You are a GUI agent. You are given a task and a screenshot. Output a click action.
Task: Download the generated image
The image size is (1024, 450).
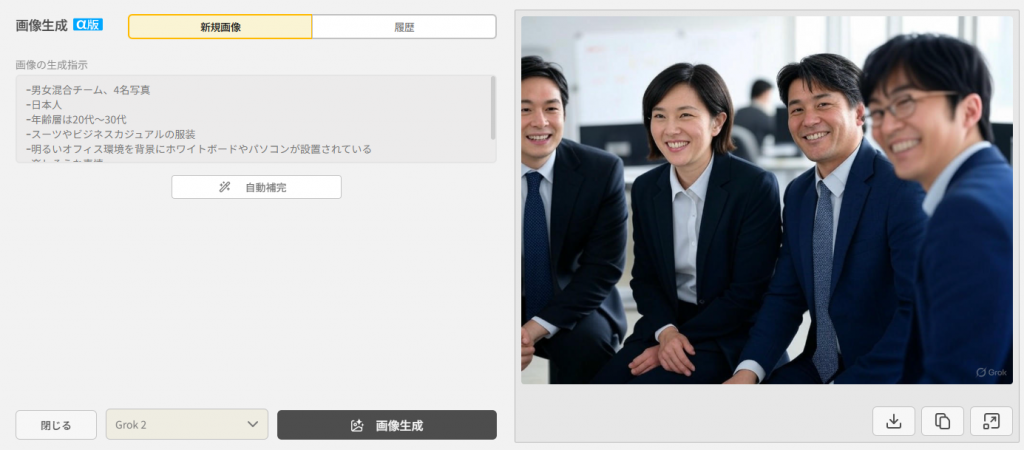[893, 421]
